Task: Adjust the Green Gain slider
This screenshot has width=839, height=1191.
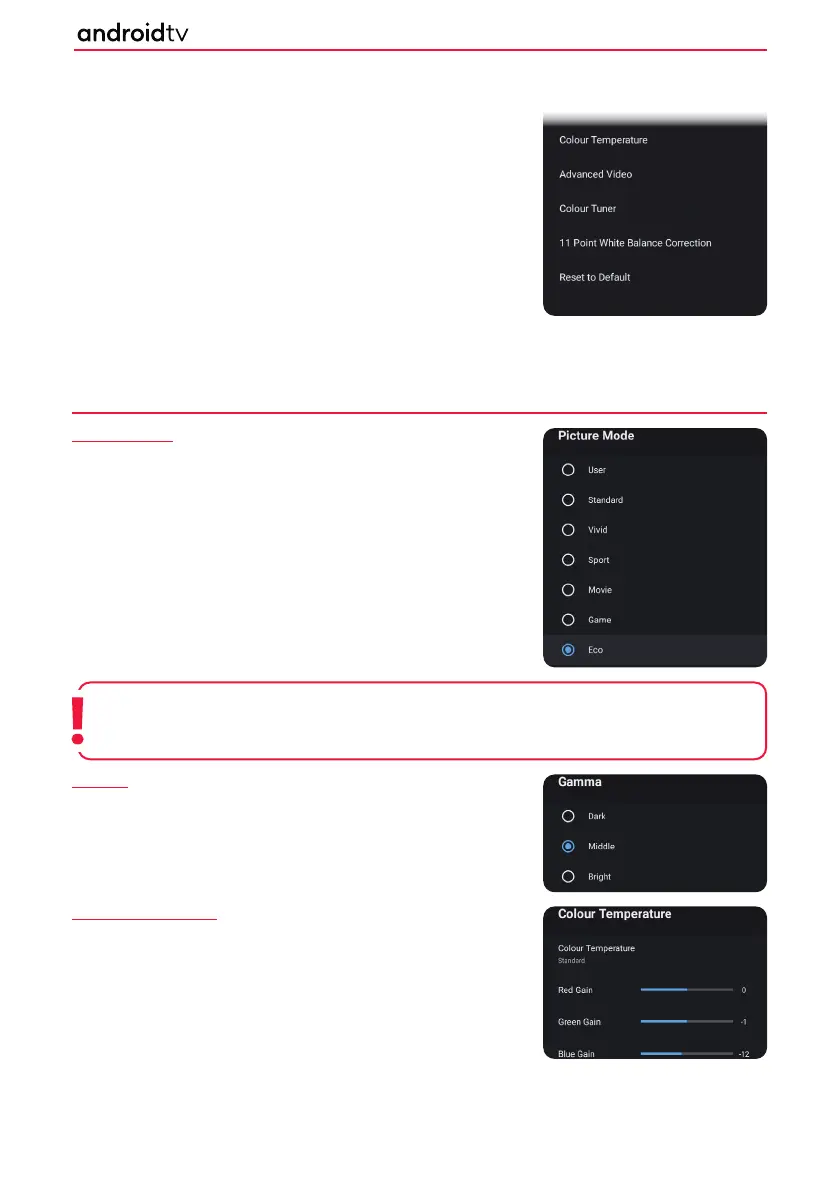Action: [x=686, y=1022]
